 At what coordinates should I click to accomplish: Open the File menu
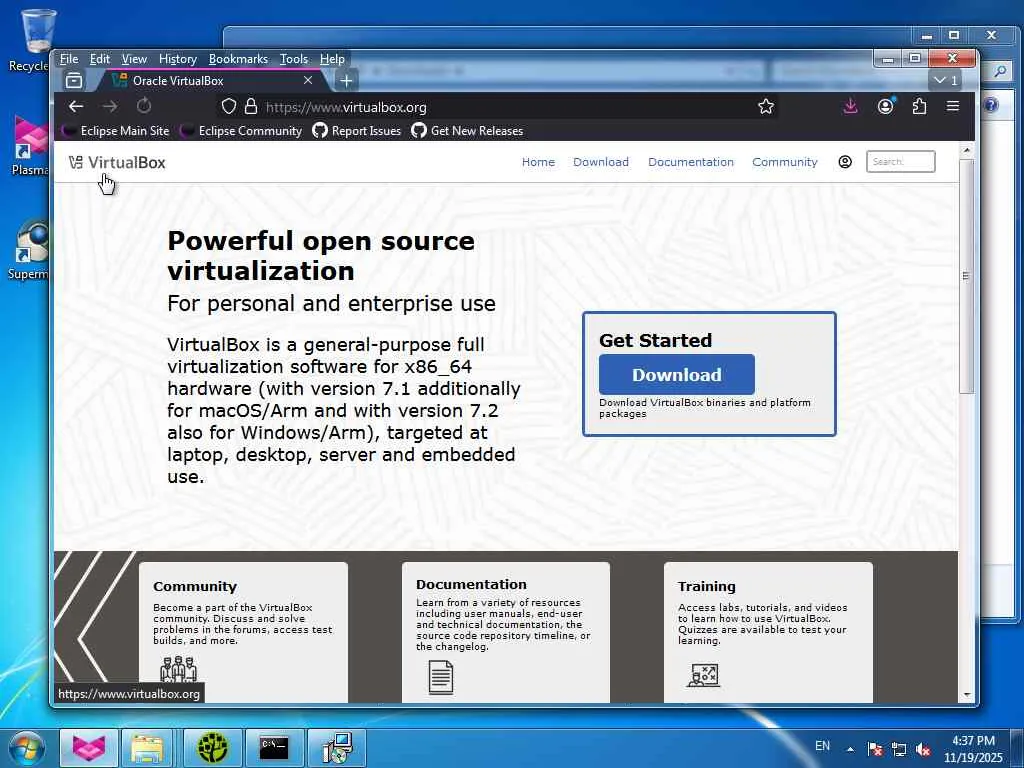69,59
